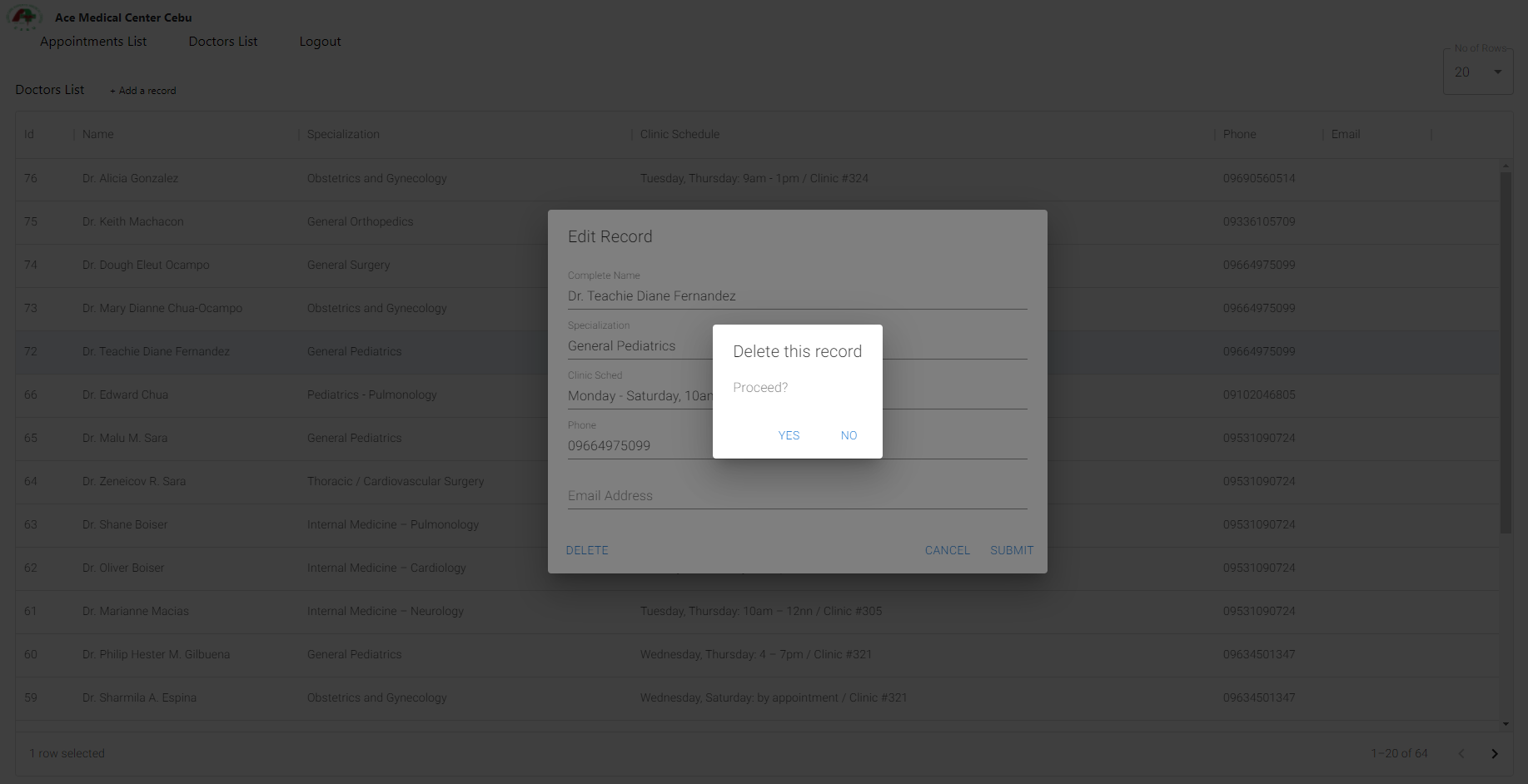Click the Logout menu item
Viewport: 1528px width, 784px height.
pyautogui.click(x=320, y=42)
